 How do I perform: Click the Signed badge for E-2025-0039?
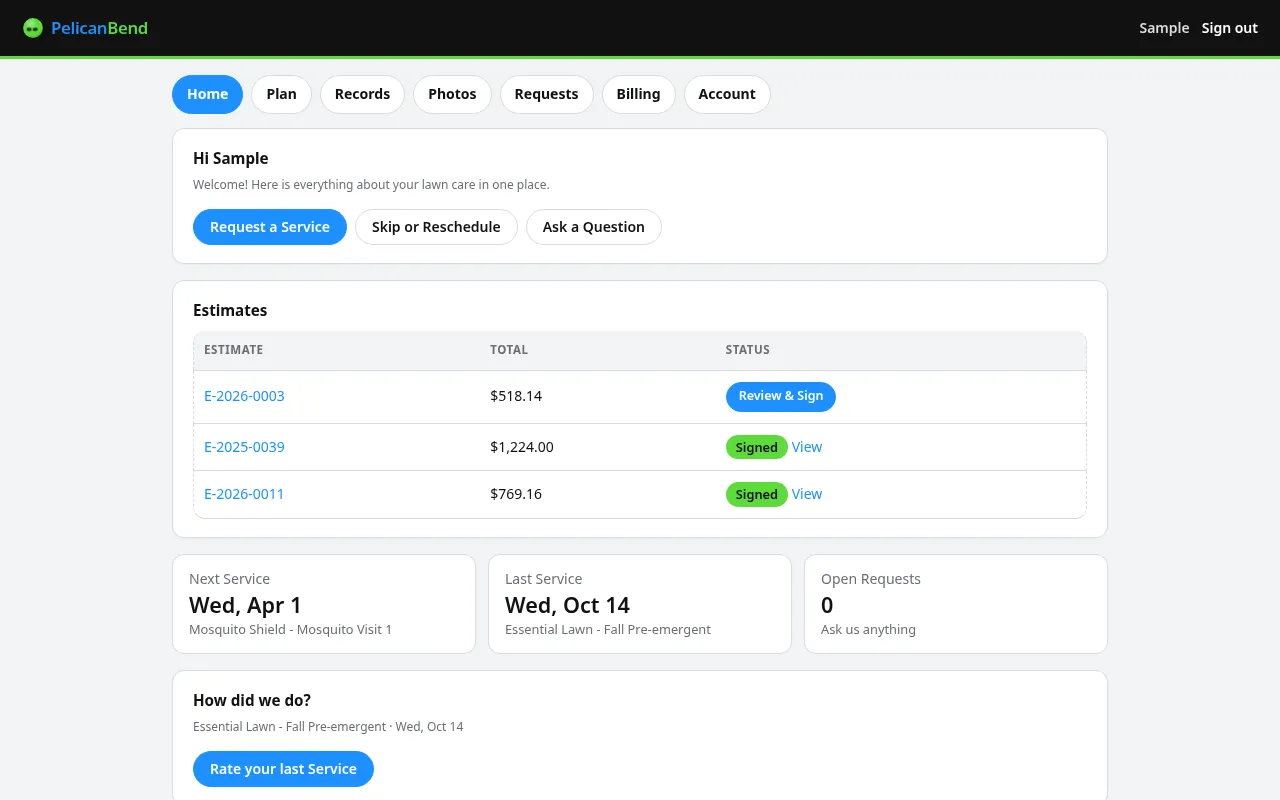click(756, 447)
